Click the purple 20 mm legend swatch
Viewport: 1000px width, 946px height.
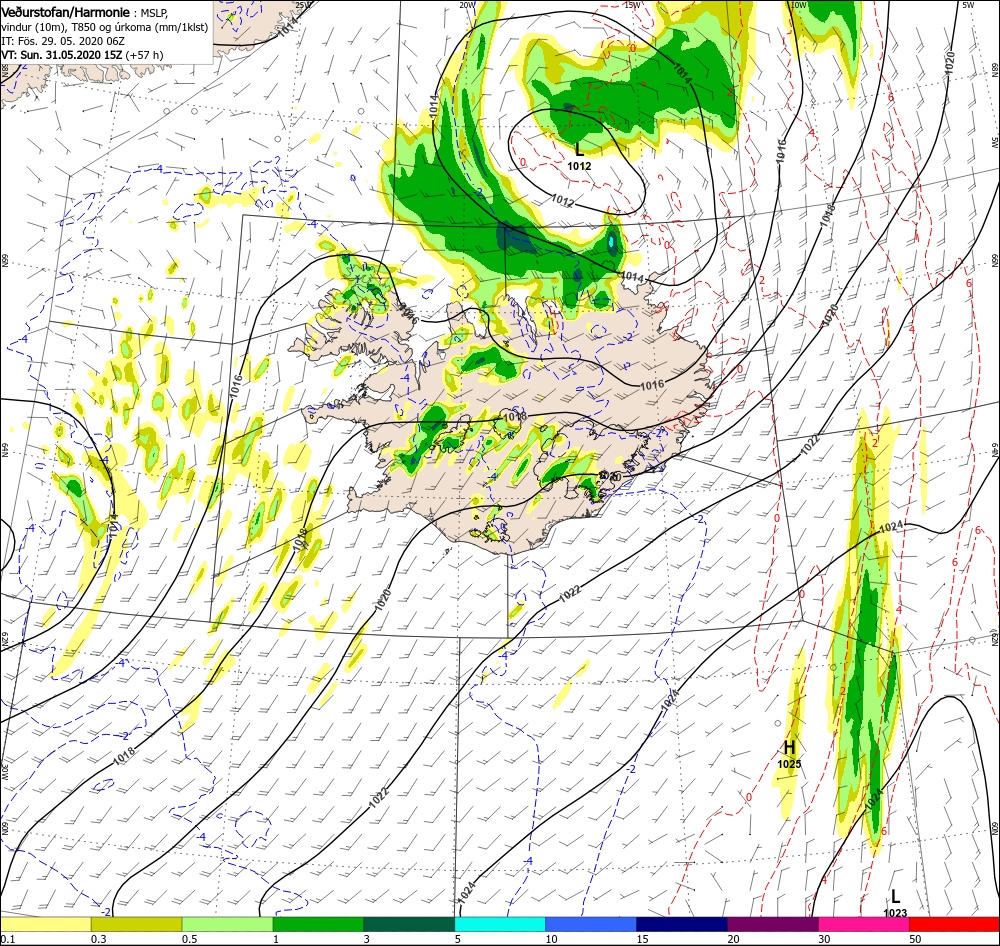[x=773, y=924]
